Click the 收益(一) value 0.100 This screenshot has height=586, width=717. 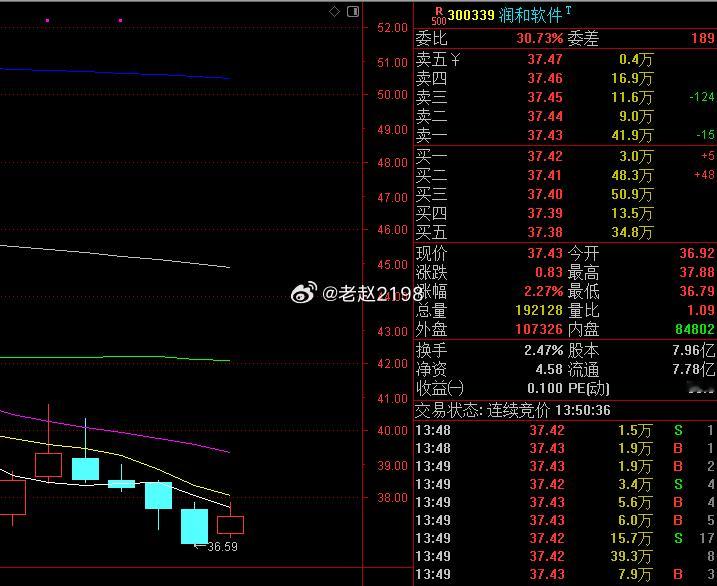click(545, 388)
